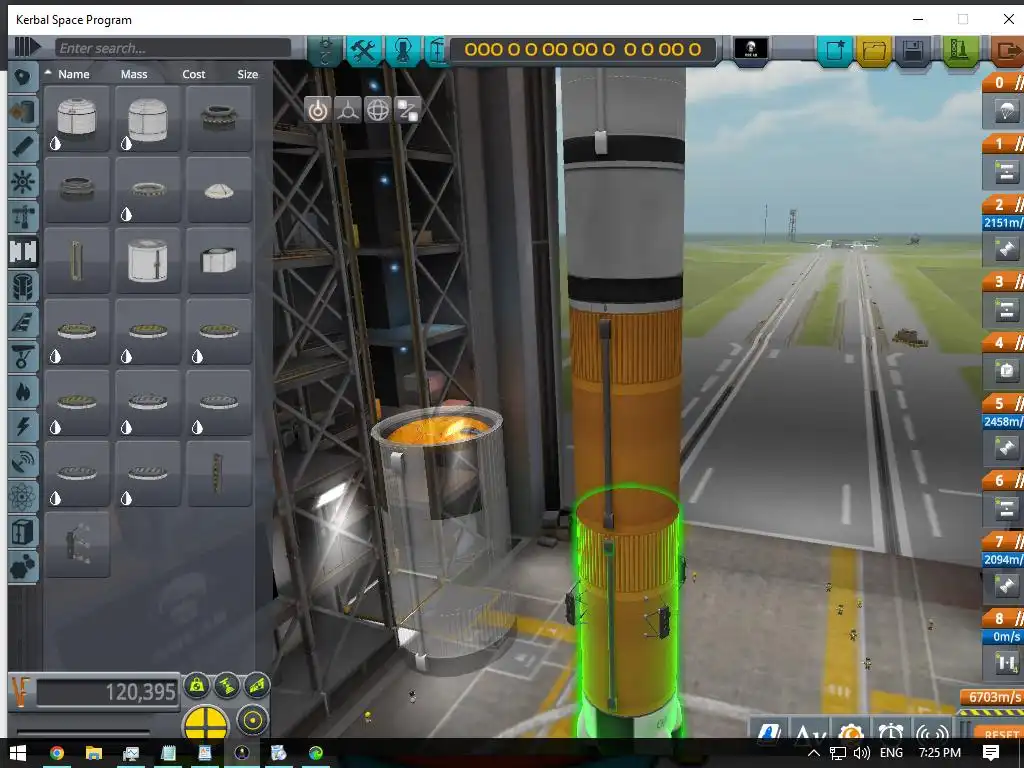
Task: Select the Re-root gizmo tool
Action: point(408,110)
